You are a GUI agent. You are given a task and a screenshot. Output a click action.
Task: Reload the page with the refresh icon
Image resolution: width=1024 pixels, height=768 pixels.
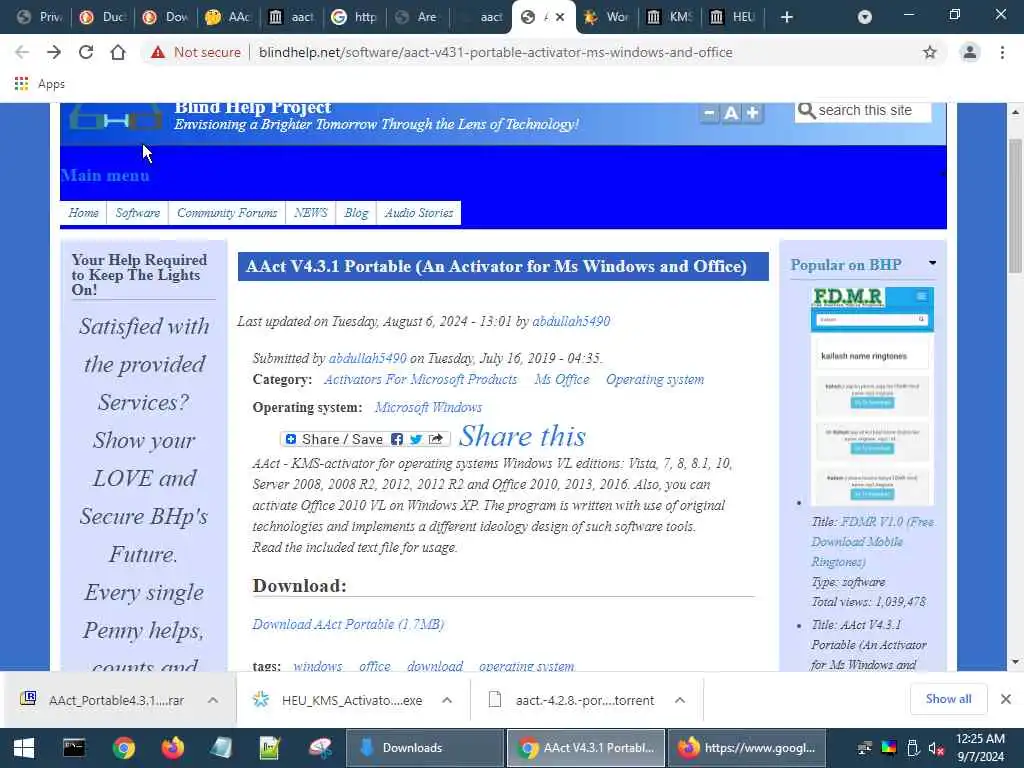pyautogui.click(x=86, y=52)
